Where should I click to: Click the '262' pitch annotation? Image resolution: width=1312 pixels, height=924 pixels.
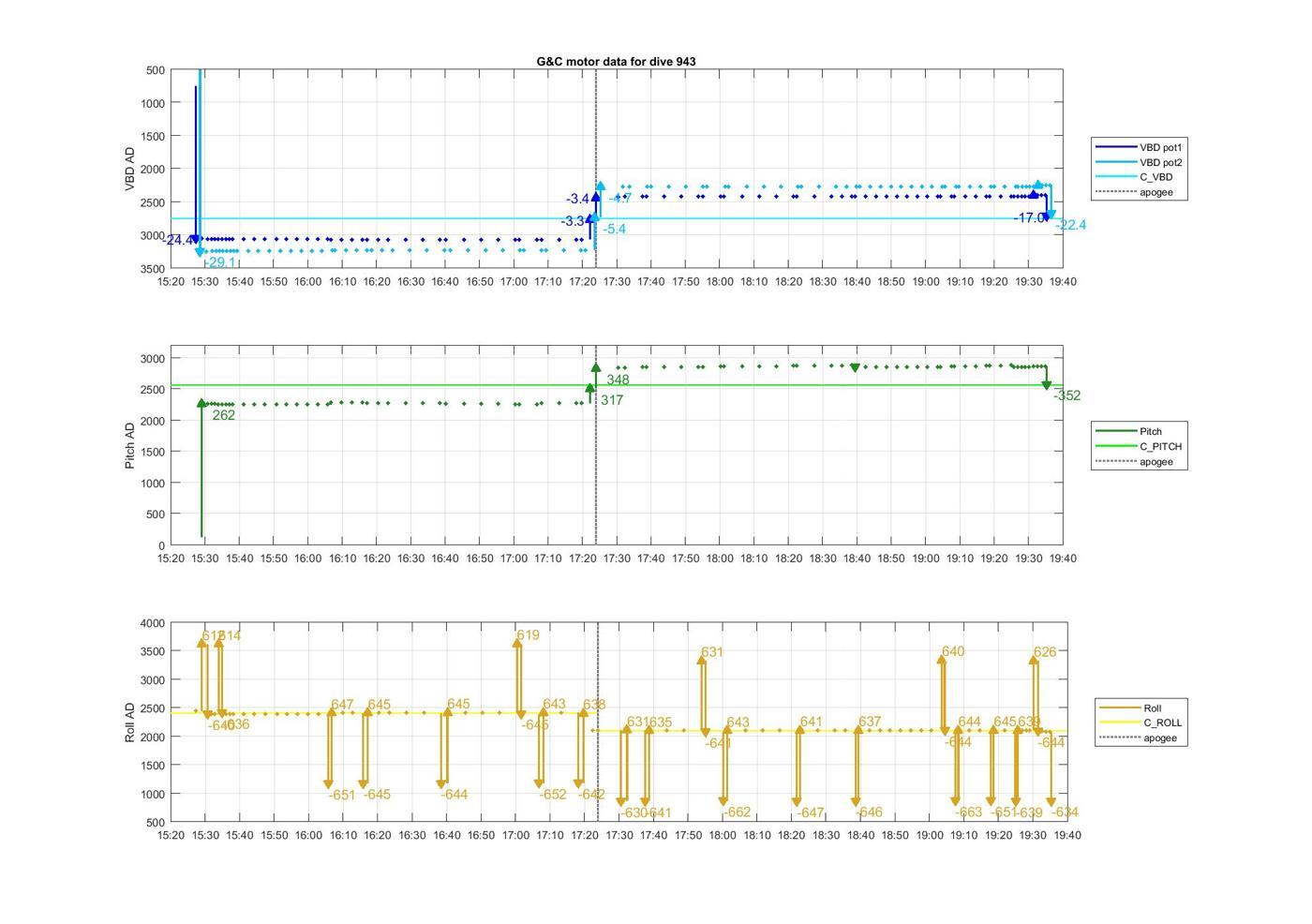224,415
